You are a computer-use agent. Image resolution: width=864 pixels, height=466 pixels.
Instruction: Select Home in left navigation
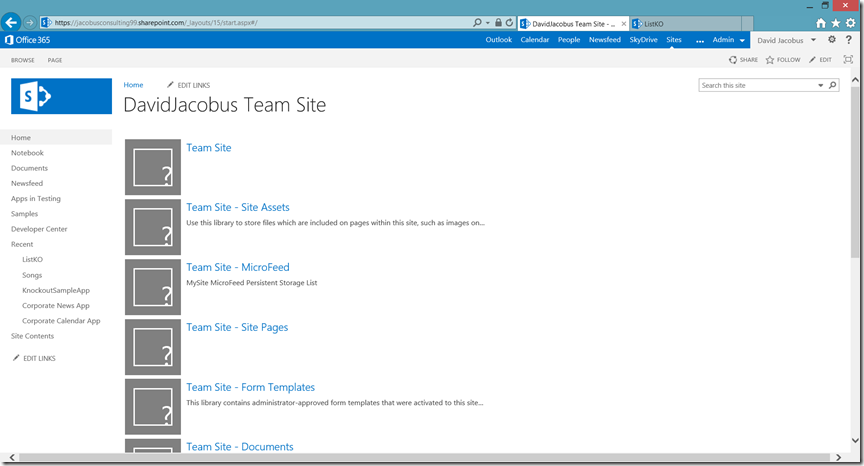coord(56,137)
